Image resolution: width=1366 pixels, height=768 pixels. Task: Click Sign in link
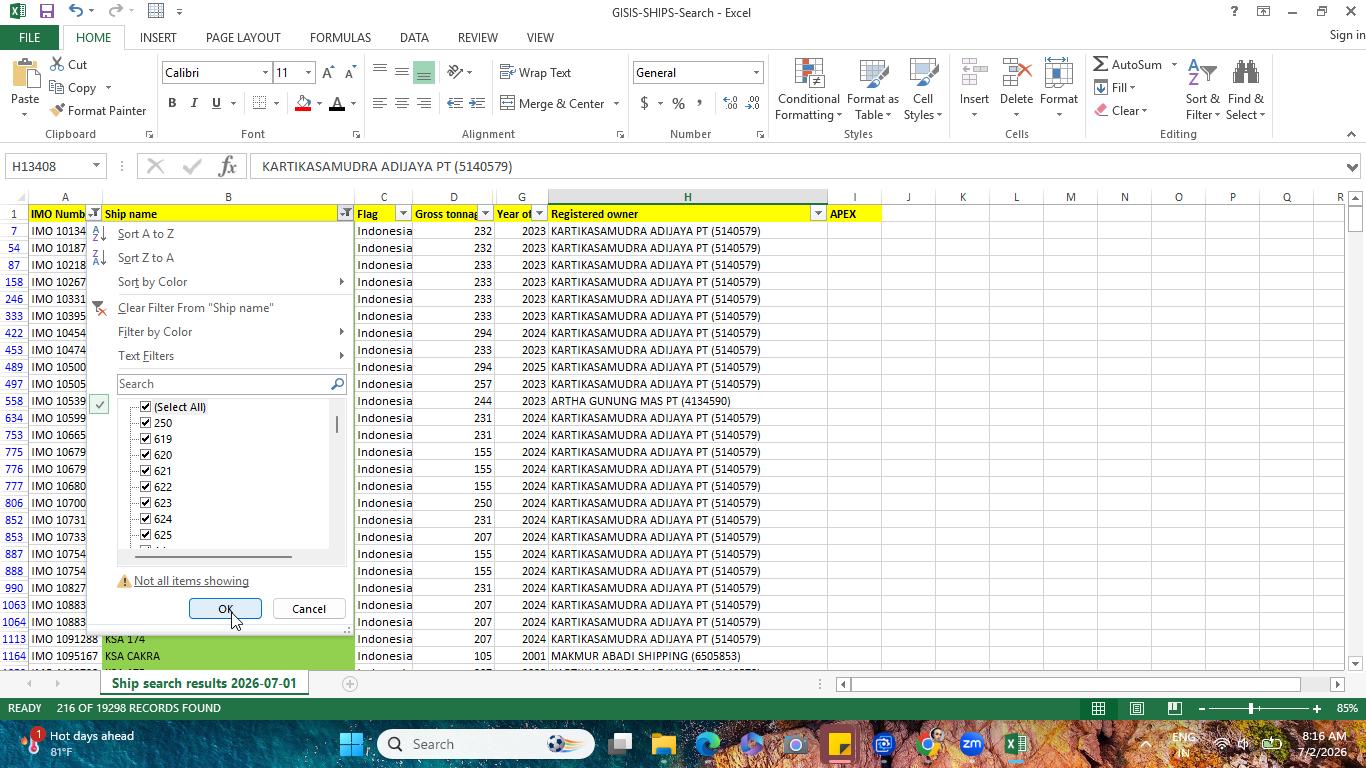1347,35
